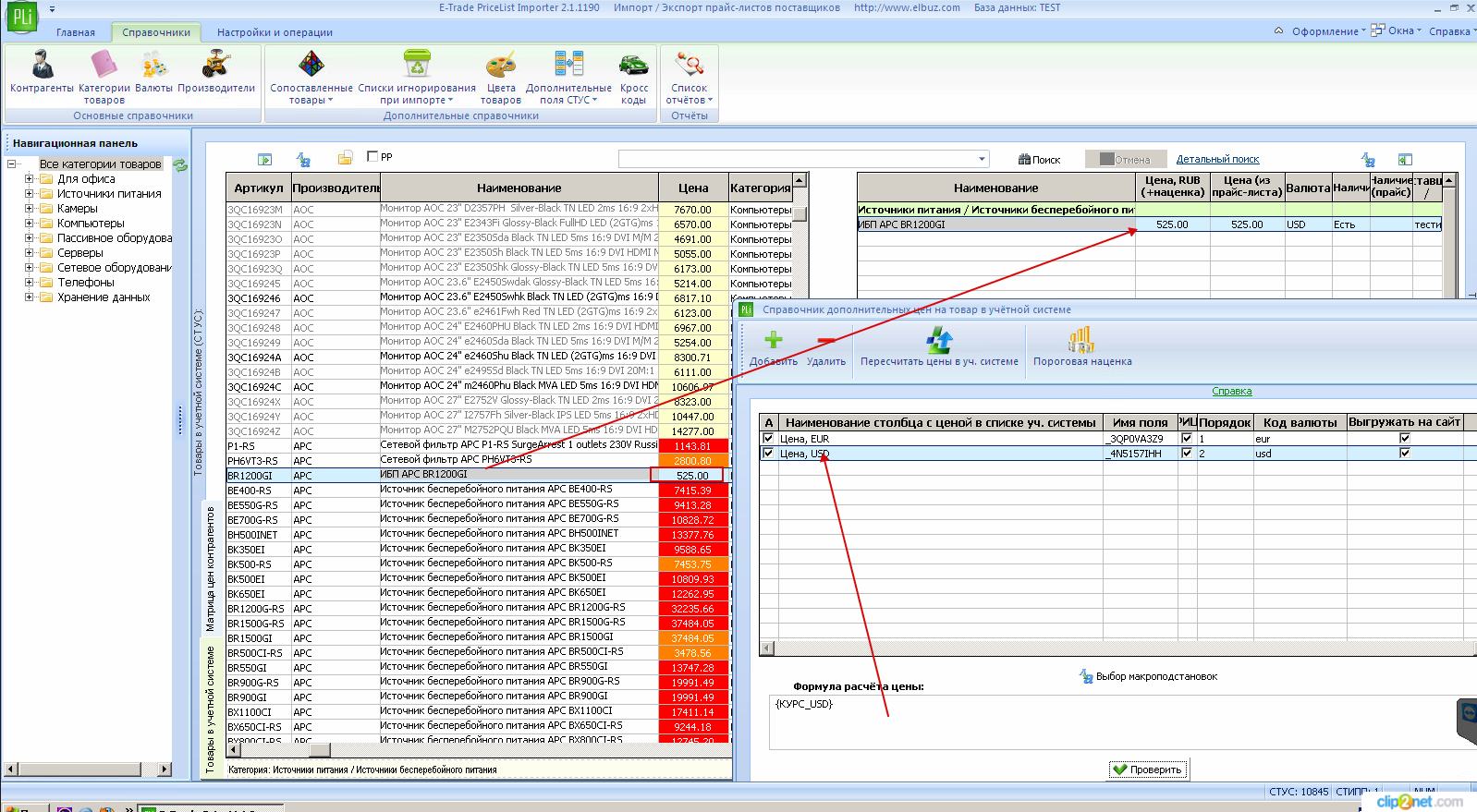Switch to the Справочники ribbon tab
The image size is (1477, 812).
click(x=156, y=32)
